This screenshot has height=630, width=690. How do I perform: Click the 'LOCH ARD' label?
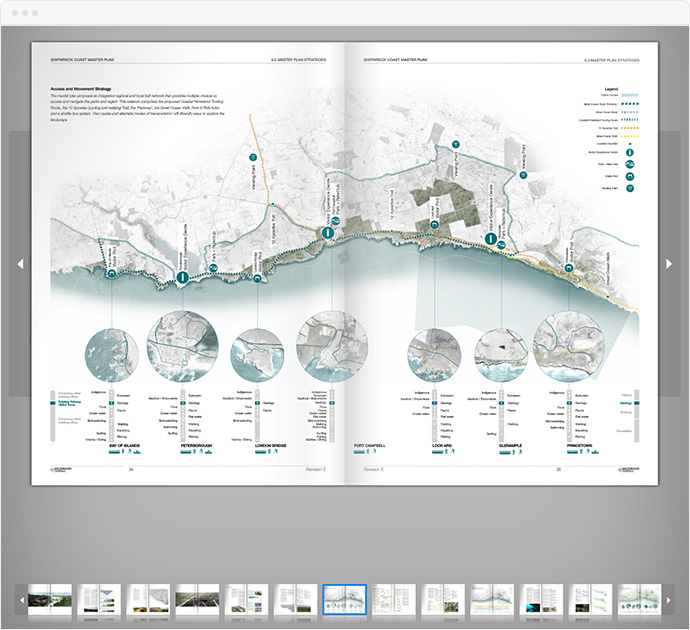(442, 446)
